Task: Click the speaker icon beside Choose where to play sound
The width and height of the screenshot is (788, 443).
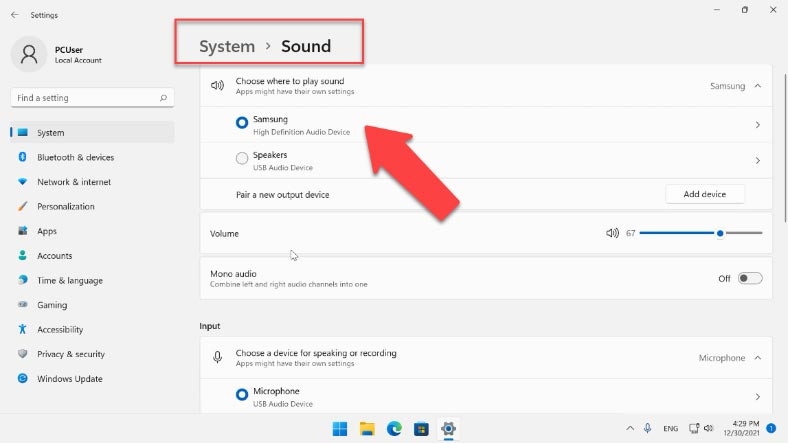Action: (x=217, y=85)
